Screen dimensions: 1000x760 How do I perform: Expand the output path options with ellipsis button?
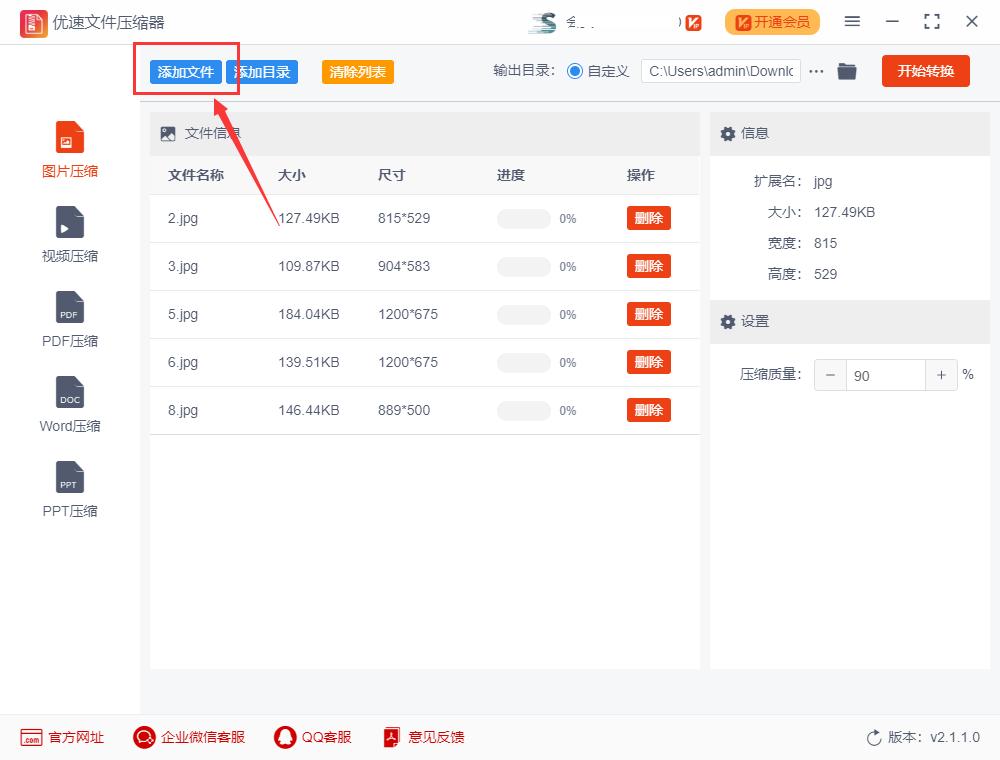(x=816, y=71)
